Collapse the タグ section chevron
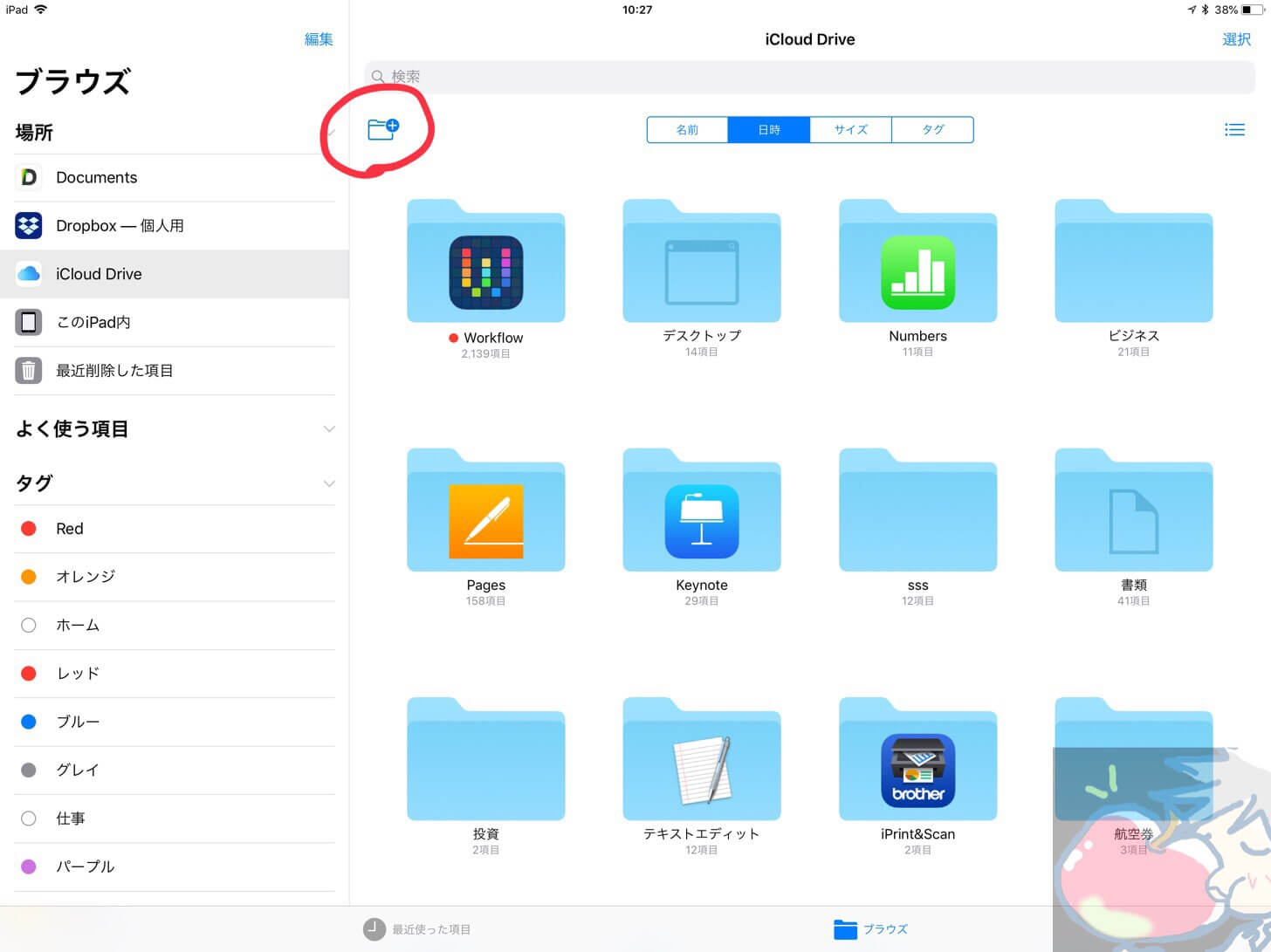 click(329, 483)
